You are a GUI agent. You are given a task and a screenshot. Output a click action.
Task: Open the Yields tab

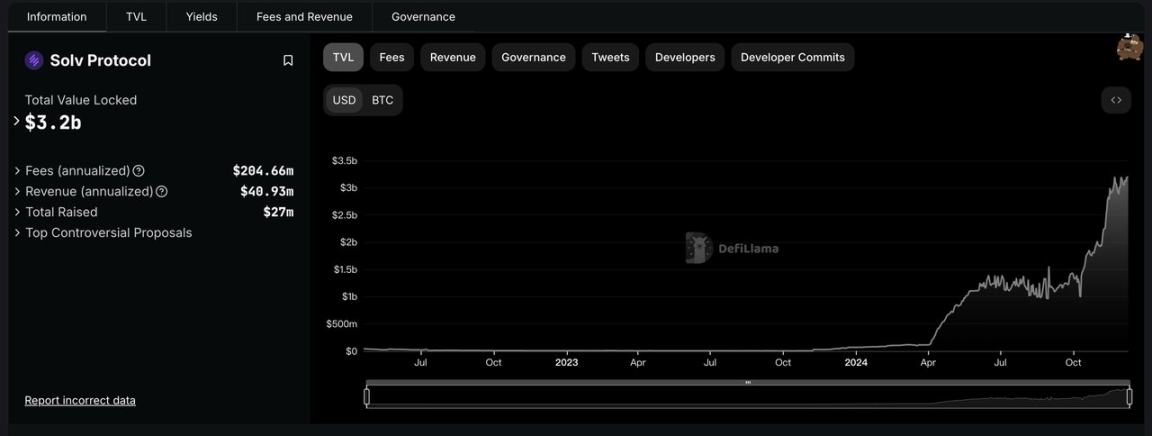(201, 16)
